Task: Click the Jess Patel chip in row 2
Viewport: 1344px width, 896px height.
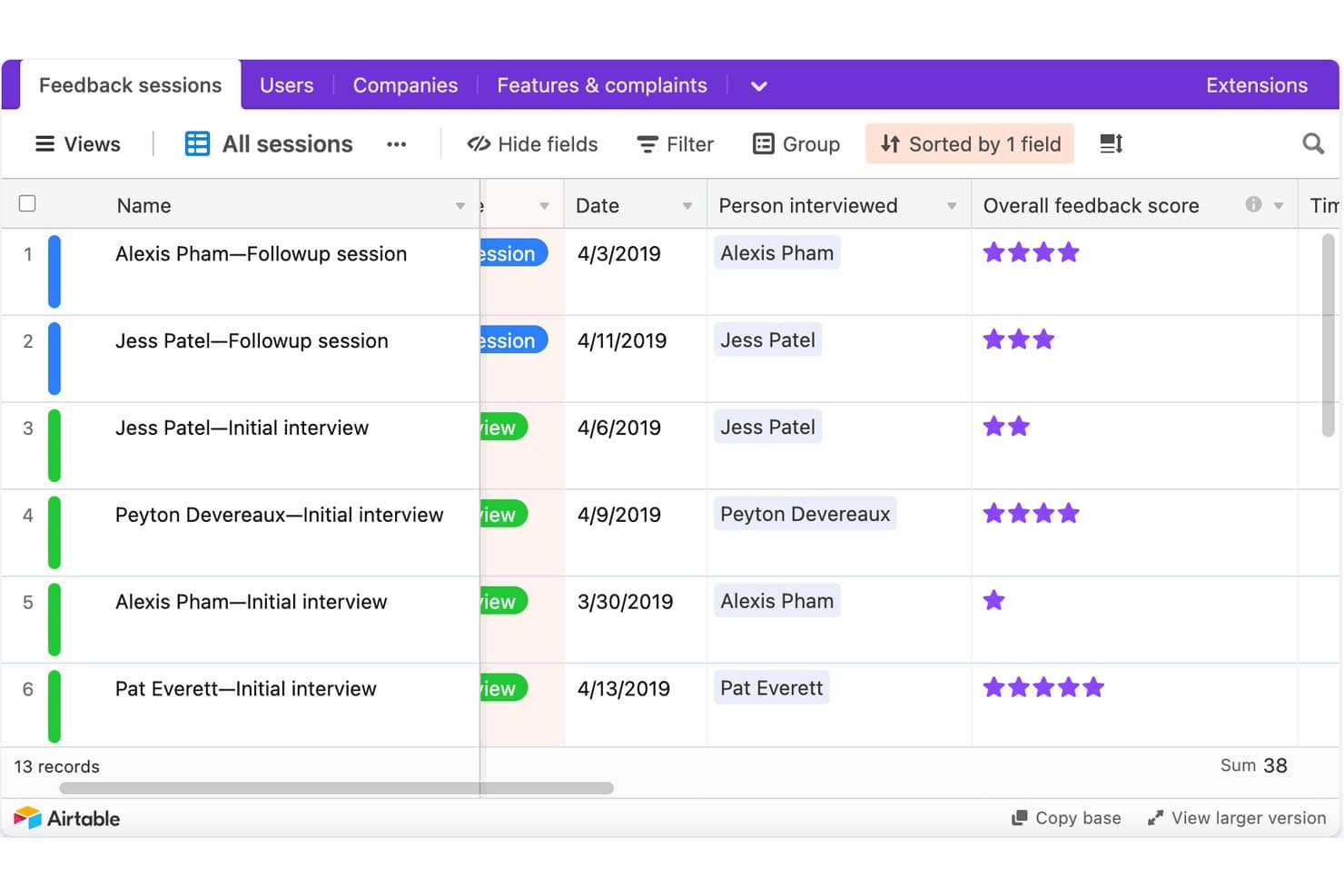Action: tap(767, 340)
